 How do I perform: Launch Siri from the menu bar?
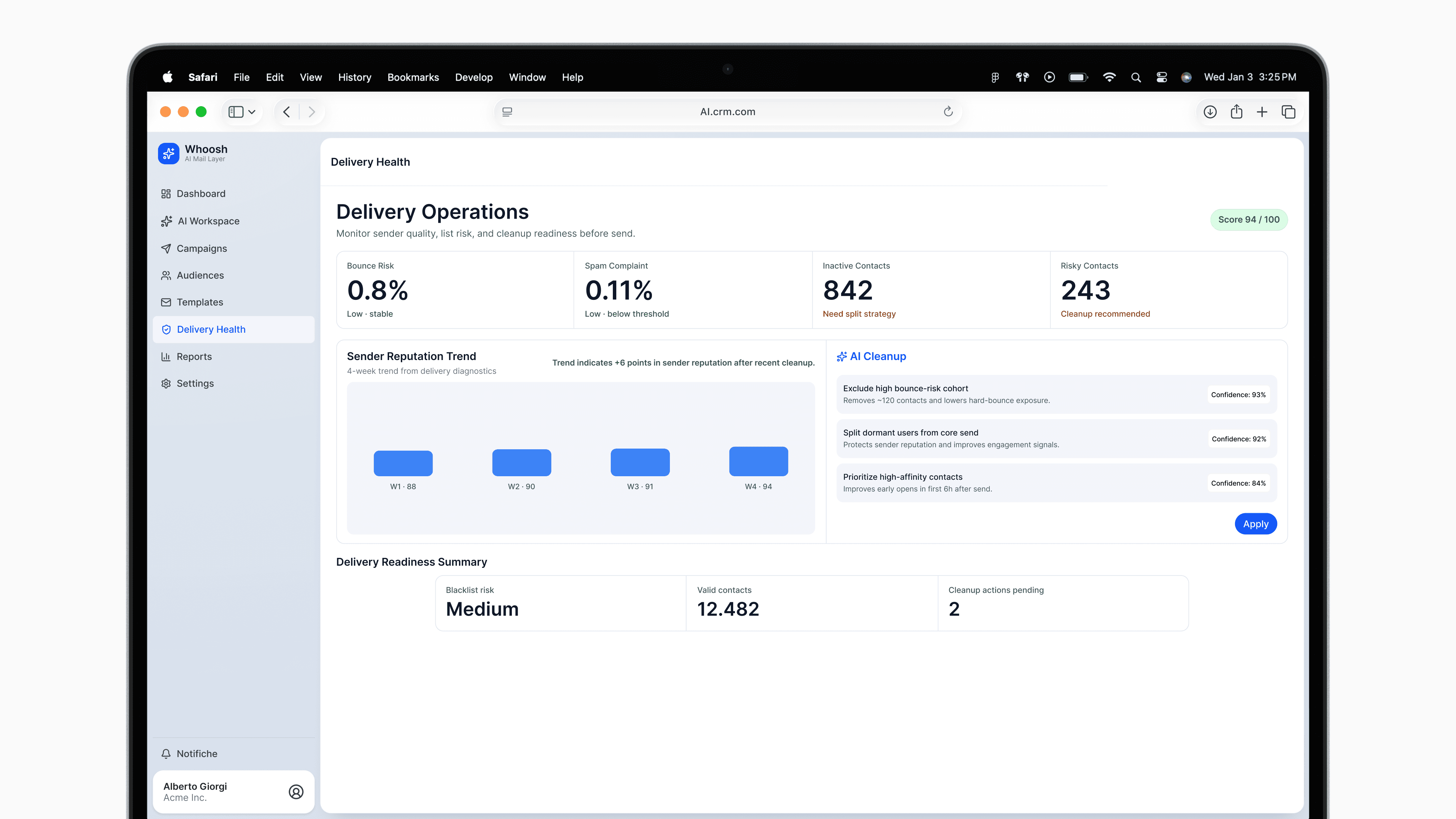tap(1186, 77)
